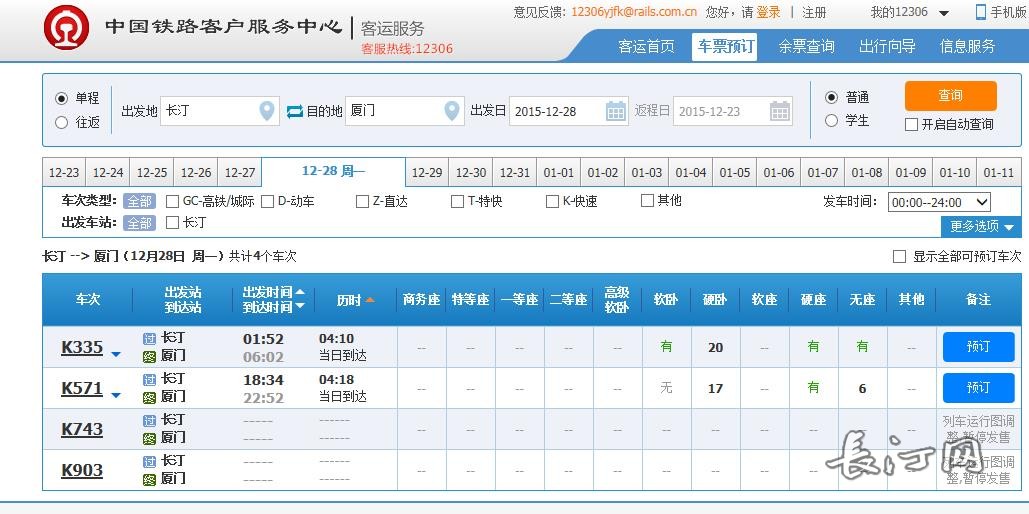Screen dimensions: 1029x514
Task: Book K335 with 预订 button
Action: [x=978, y=347]
